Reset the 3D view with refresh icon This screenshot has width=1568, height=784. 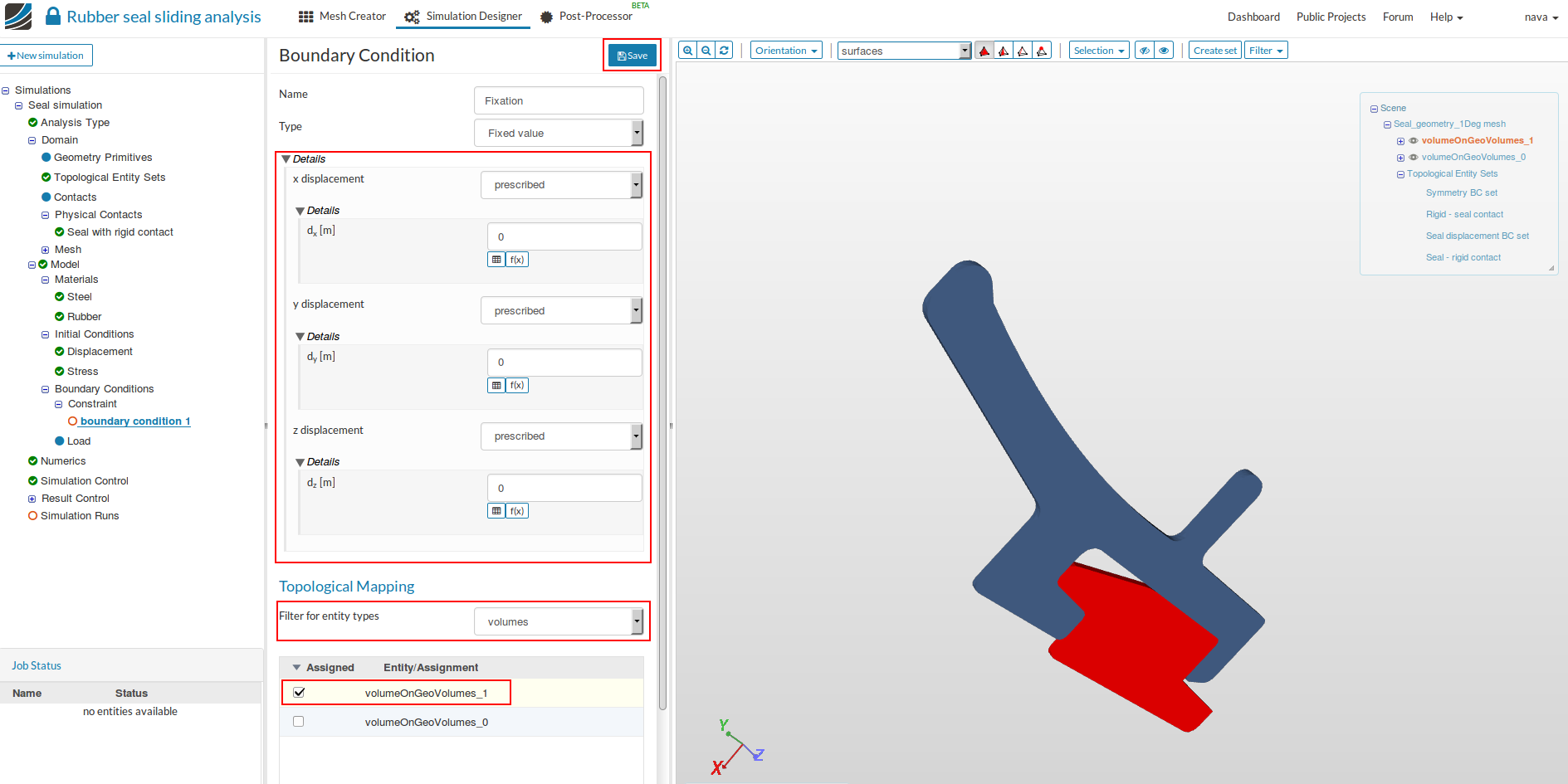point(725,51)
